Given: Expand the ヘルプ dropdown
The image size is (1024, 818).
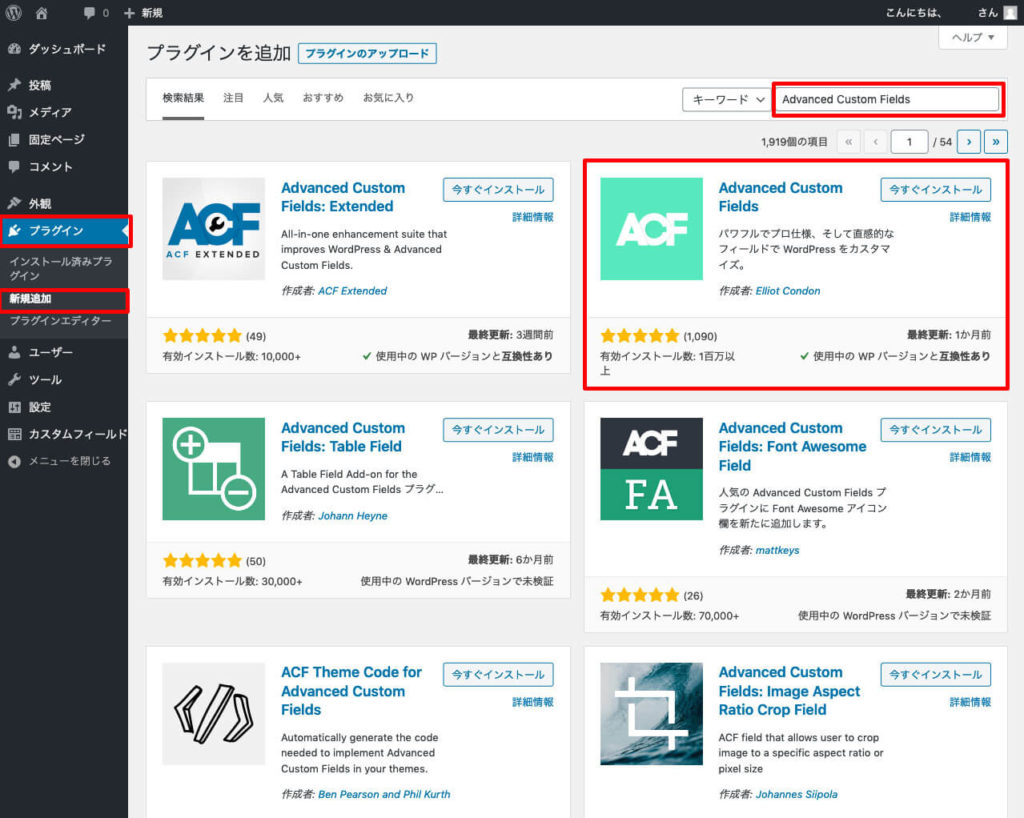Looking at the screenshot, I should coord(972,37).
